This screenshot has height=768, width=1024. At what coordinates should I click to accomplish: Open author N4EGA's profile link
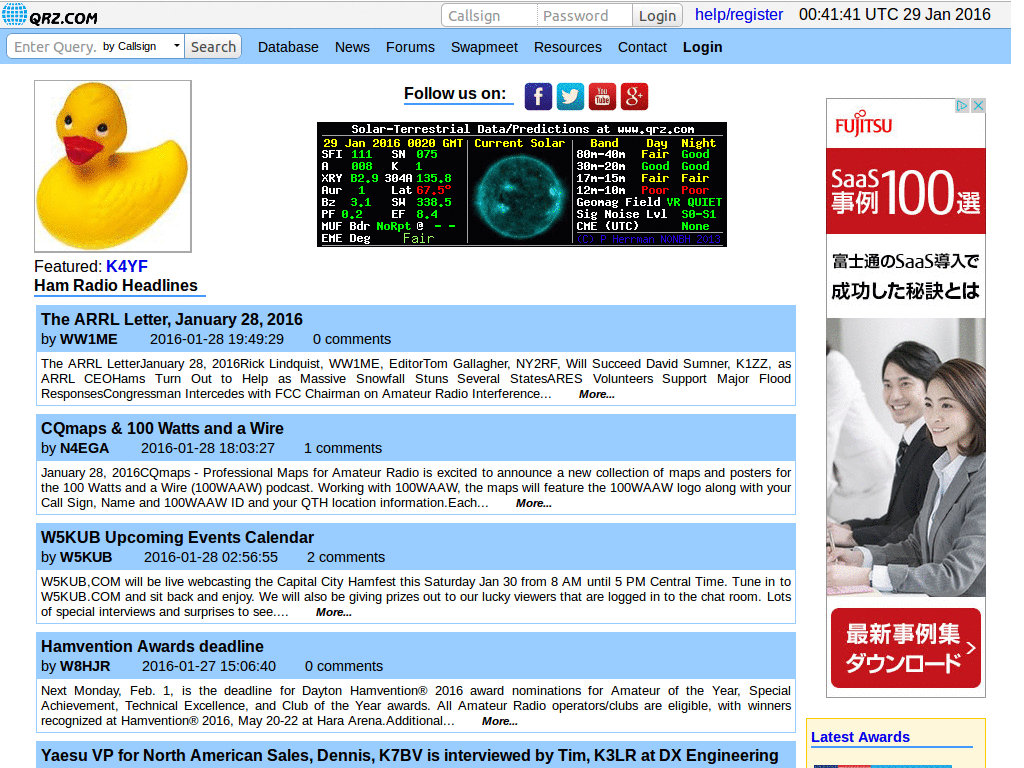pos(84,449)
